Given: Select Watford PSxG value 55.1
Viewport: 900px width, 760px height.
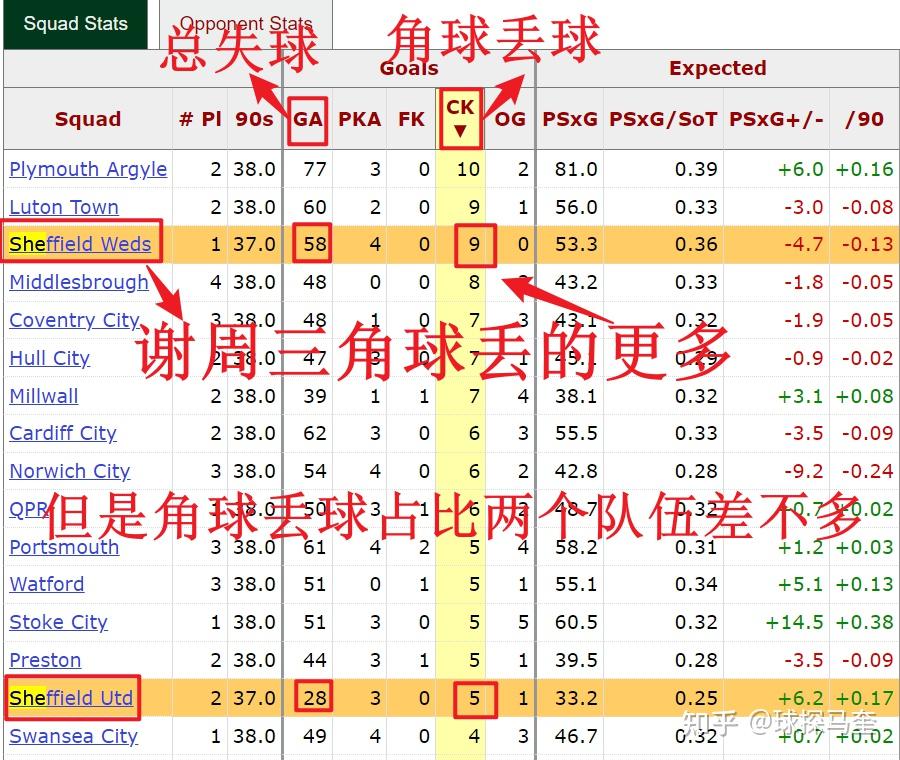Looking at the screenshot, I should coord(576,584).
